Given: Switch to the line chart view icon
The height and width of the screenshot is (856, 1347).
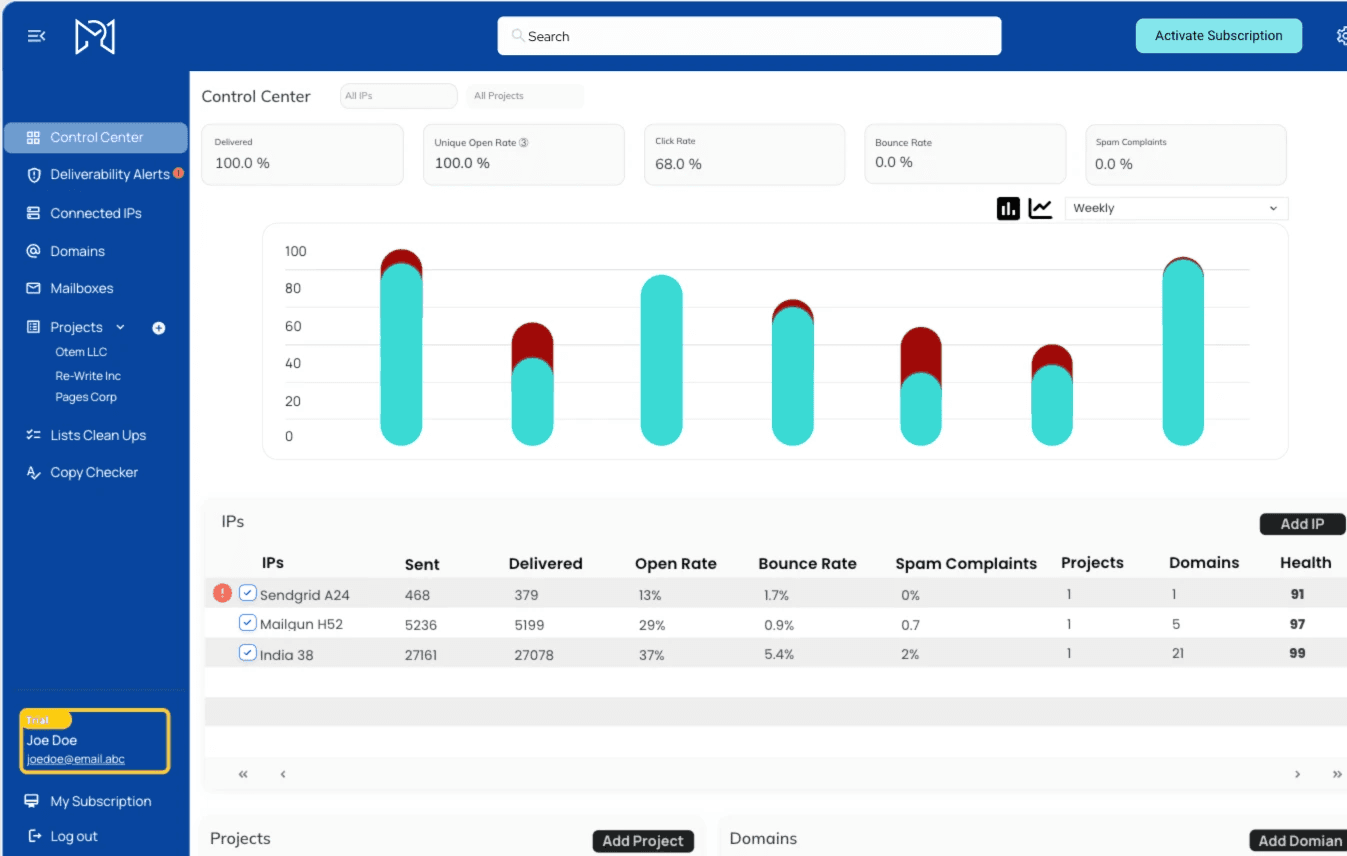Looking at the screenshot, I should [x=1040, y=207].
